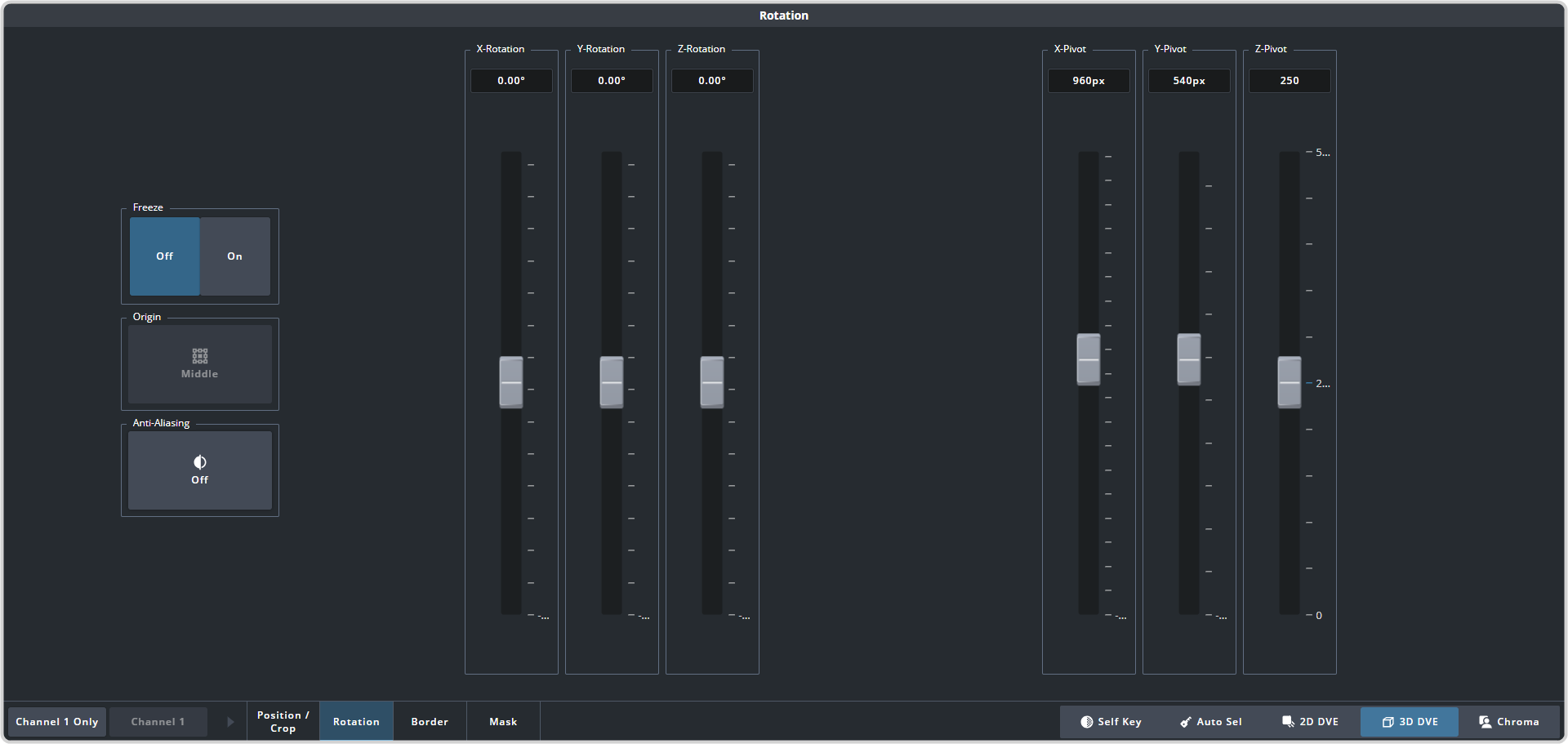This screenshot has width=1568, height=744.
Task: Click the X-Rotation 0.00° value field
Action: point(511,81)
